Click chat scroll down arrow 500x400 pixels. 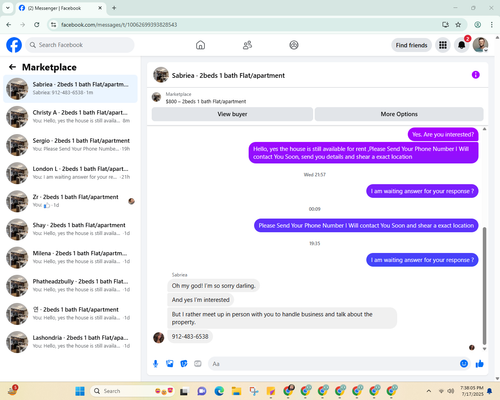point(484,349)
